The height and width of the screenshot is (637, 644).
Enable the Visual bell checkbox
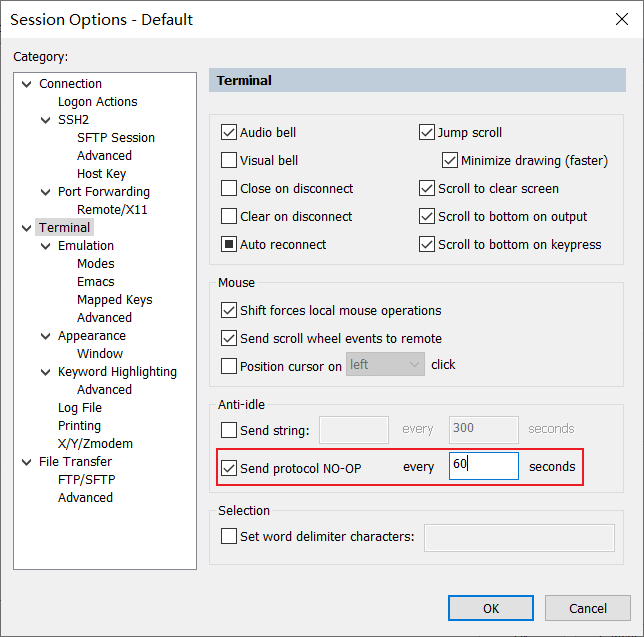pyautogui.click(x=229, y=160)
